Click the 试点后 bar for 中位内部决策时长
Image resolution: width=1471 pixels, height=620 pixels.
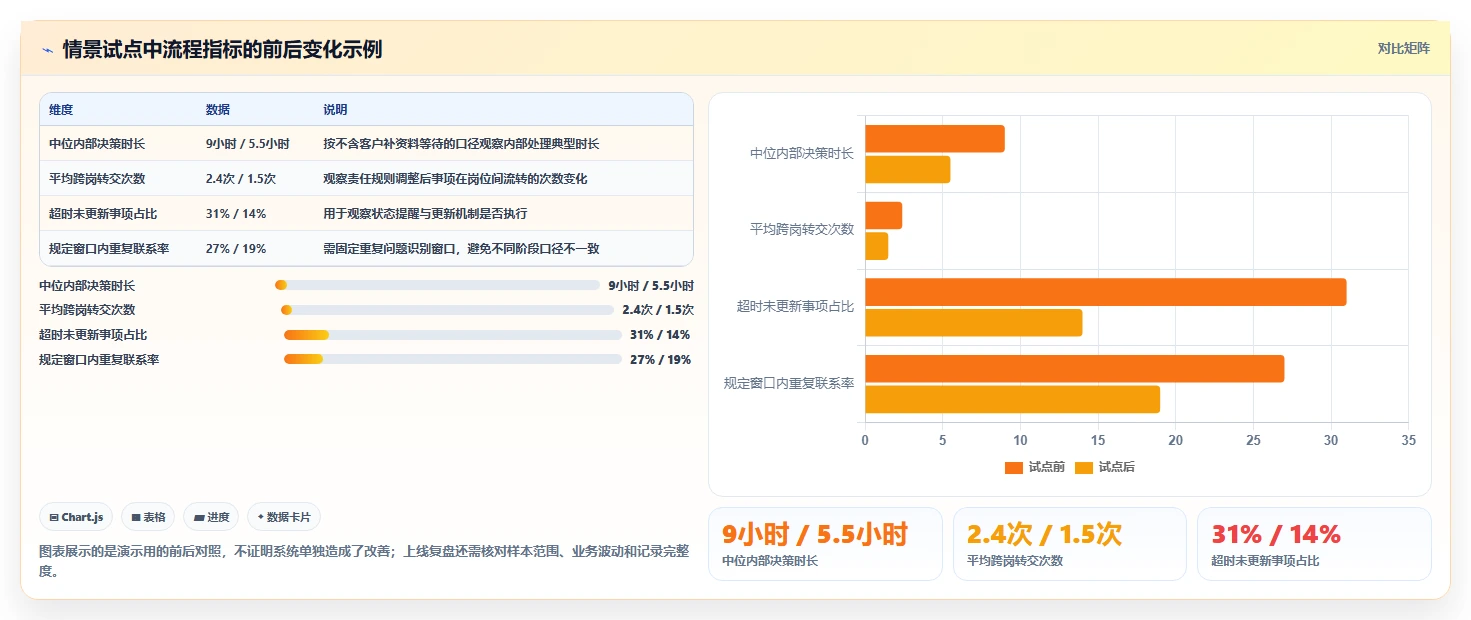point(908,169)
